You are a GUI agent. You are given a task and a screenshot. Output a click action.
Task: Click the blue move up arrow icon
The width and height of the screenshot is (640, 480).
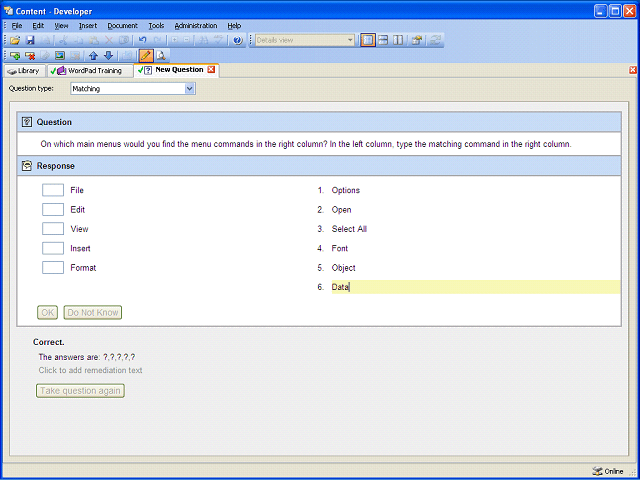pyautogui.click(x=93, y=56)
